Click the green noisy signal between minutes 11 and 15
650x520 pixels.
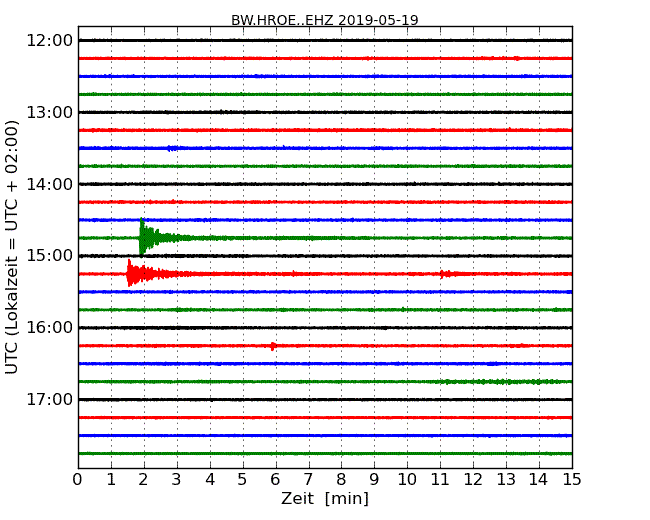pyautogui.click(x=504, y=381)
